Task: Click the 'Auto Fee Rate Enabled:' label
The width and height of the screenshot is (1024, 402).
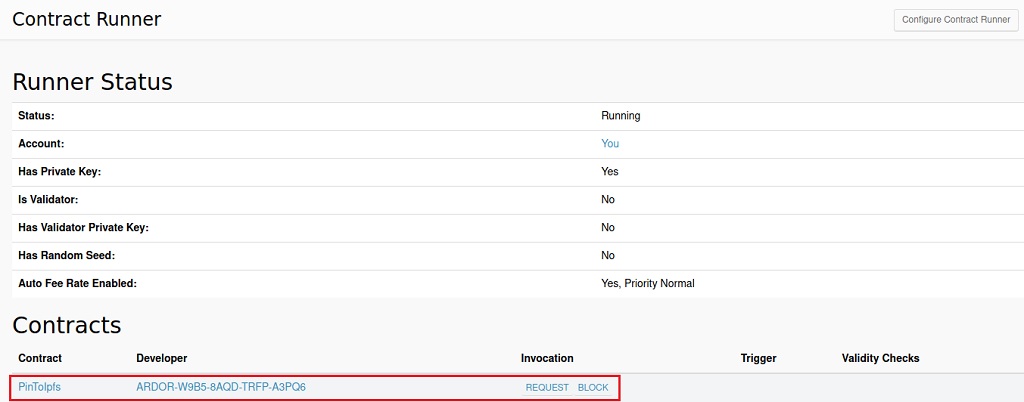Action: [x=77, y=284]
